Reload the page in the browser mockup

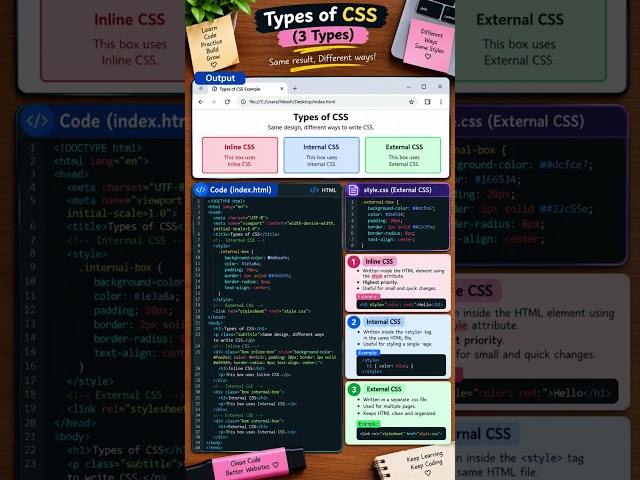227,102
